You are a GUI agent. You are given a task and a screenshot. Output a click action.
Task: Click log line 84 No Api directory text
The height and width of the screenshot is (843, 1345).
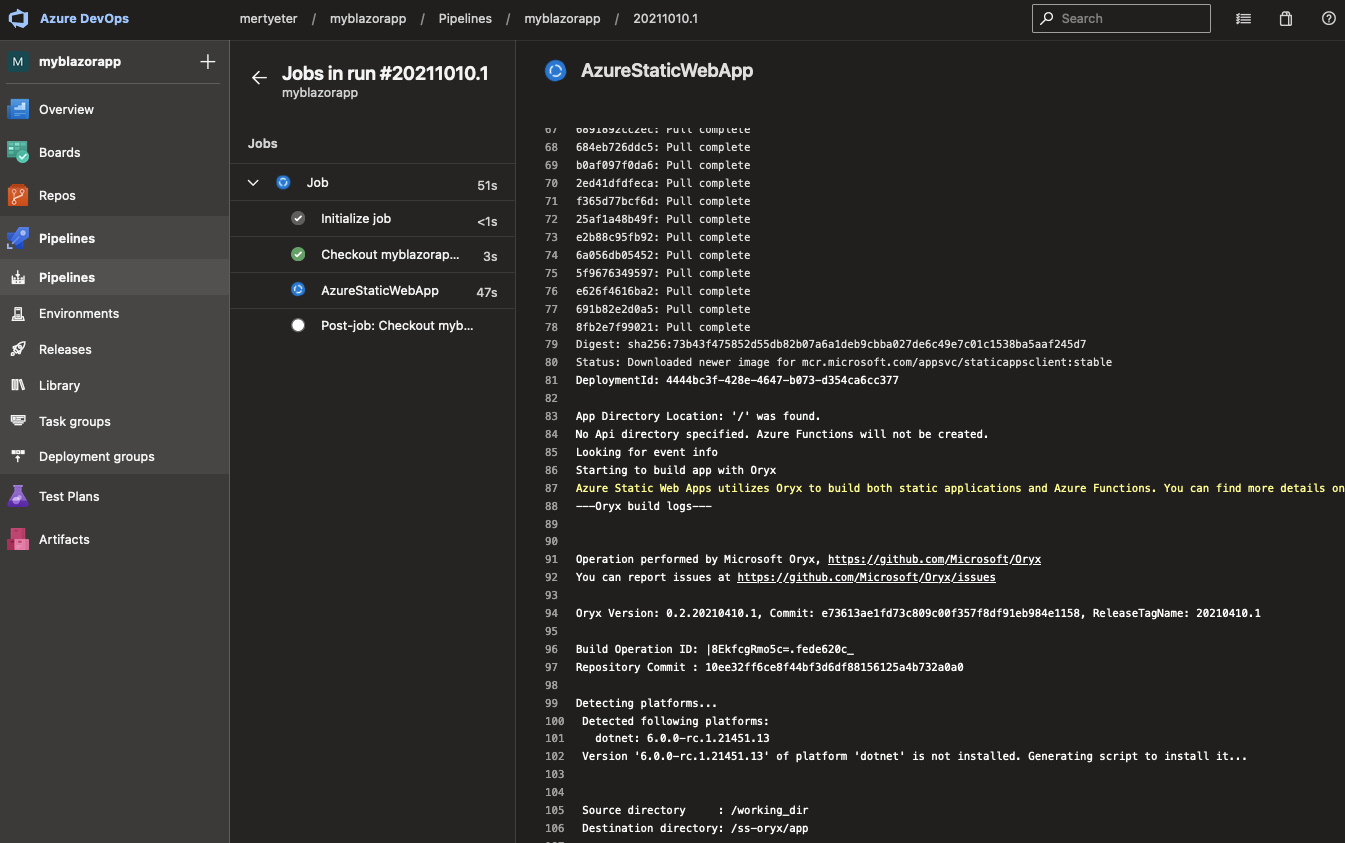782,434
